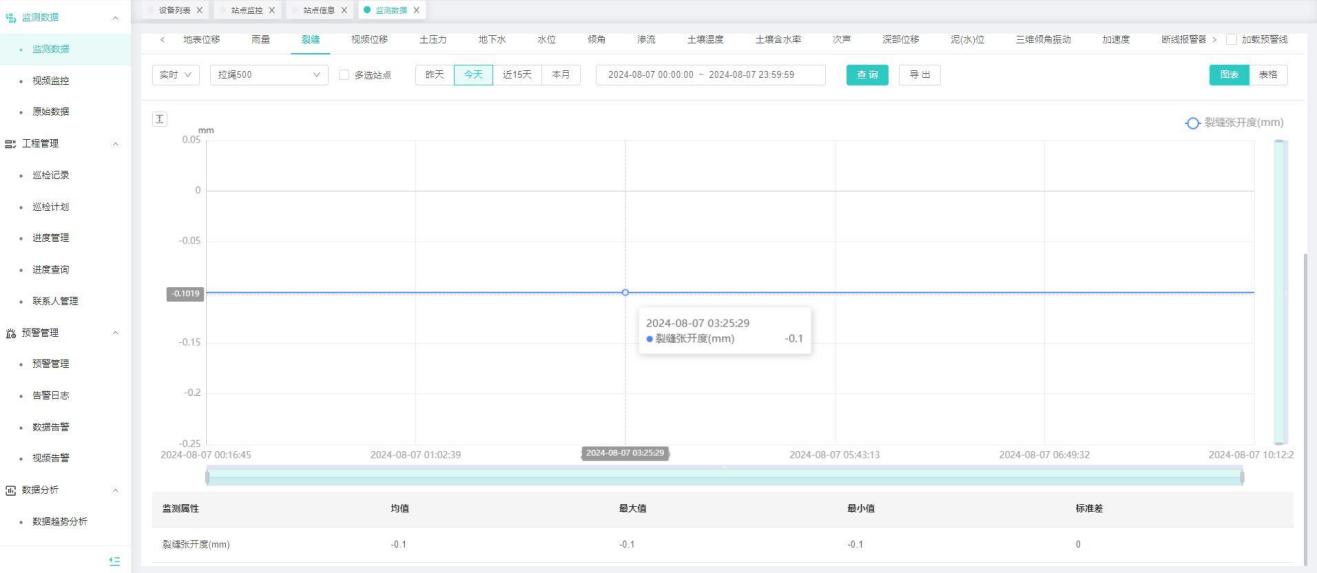The height and width of the screenshot is (573, 1317).
Task: Click the 导出 export button
Action: (x=918, y=75)
